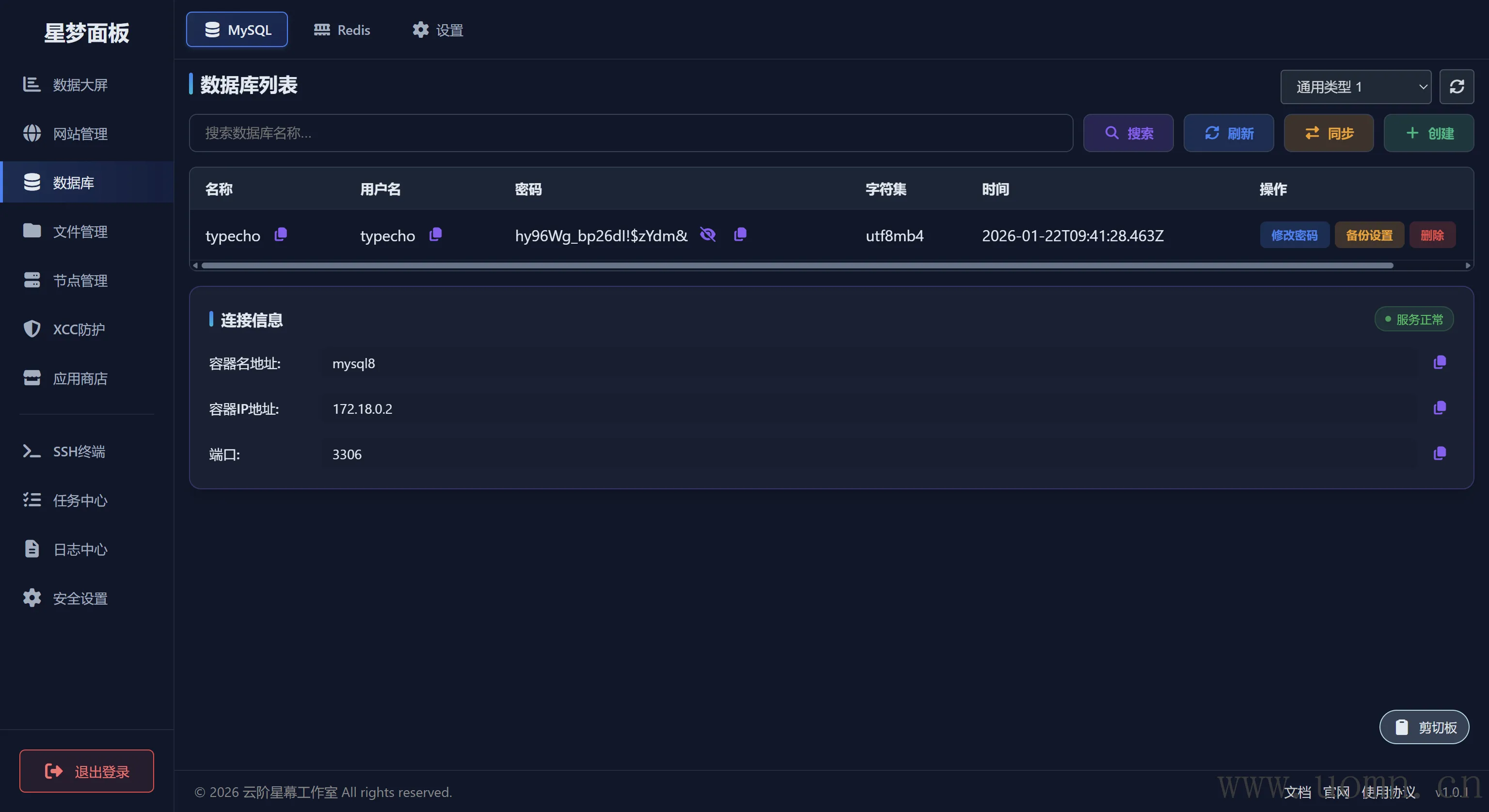Screen dimensions: 1489x812
Task: Copy the typecho username
Action: [x=435, y=234]
